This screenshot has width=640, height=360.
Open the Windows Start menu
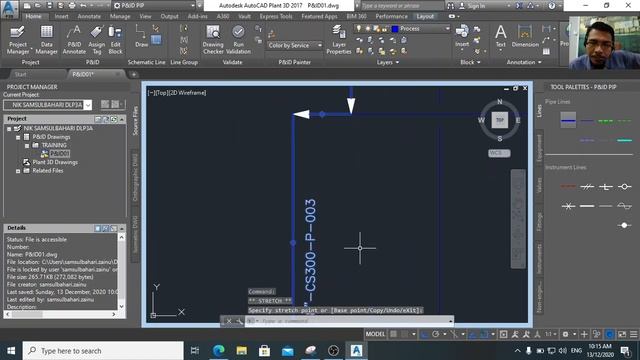click(11, 351)
